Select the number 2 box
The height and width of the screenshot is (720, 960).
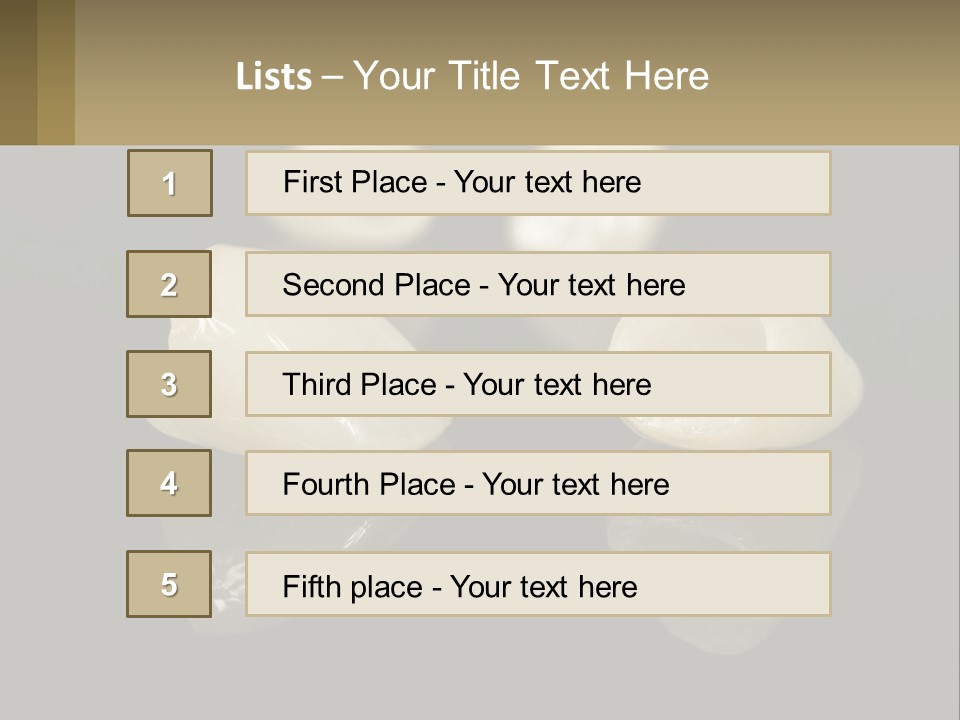coord(169,284)
